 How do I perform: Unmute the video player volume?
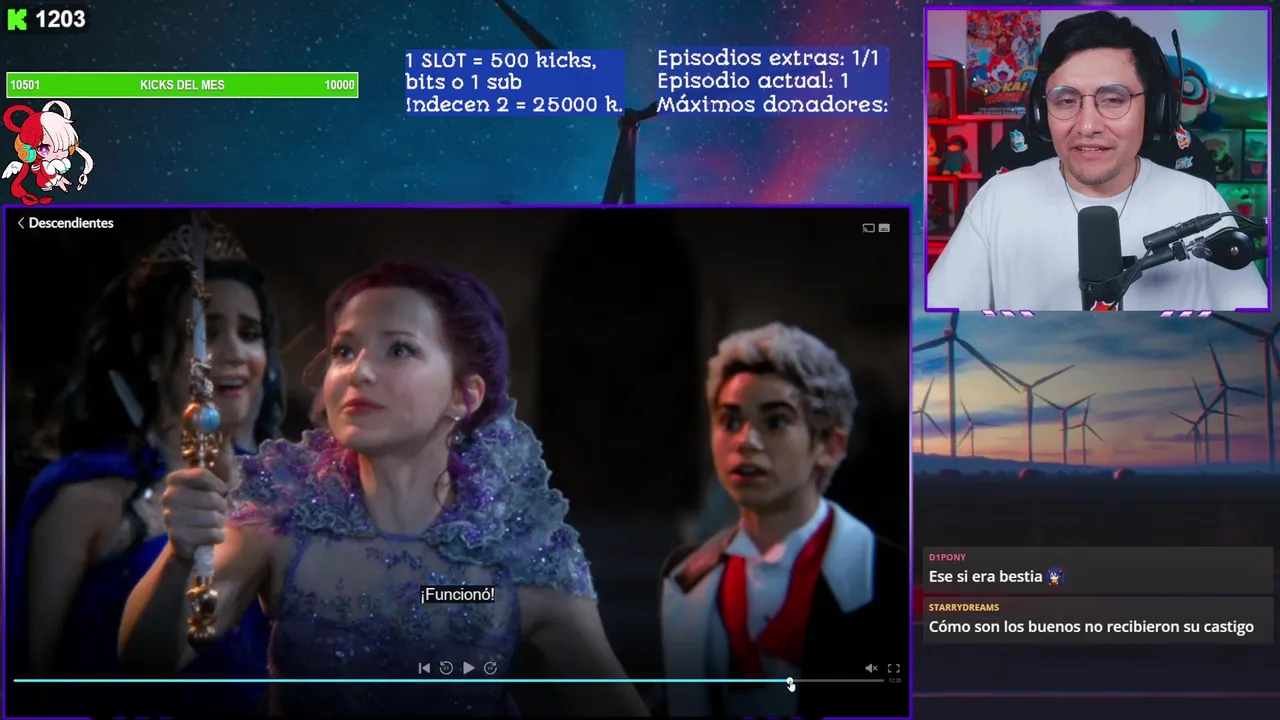[871, 668]
